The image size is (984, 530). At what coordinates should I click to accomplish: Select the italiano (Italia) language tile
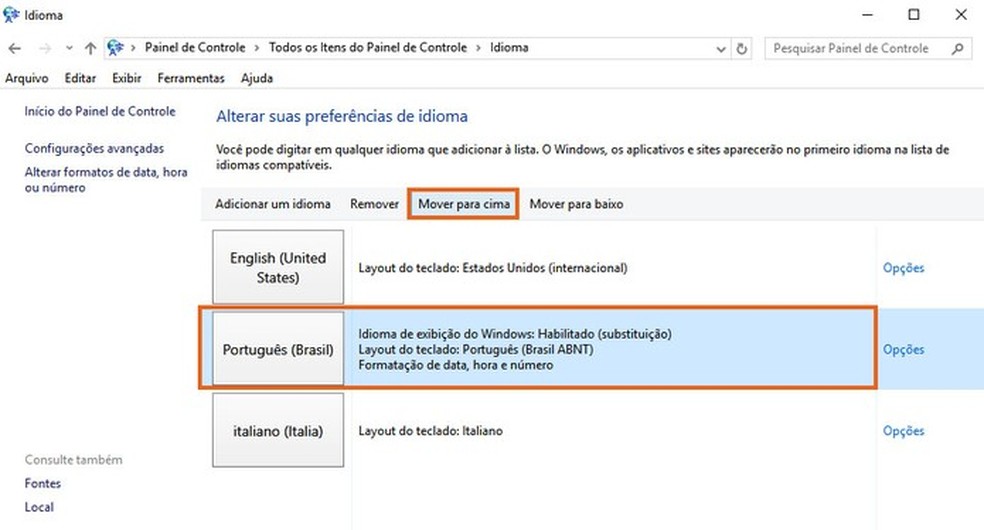pyautogui.click(x=278, y=430)
